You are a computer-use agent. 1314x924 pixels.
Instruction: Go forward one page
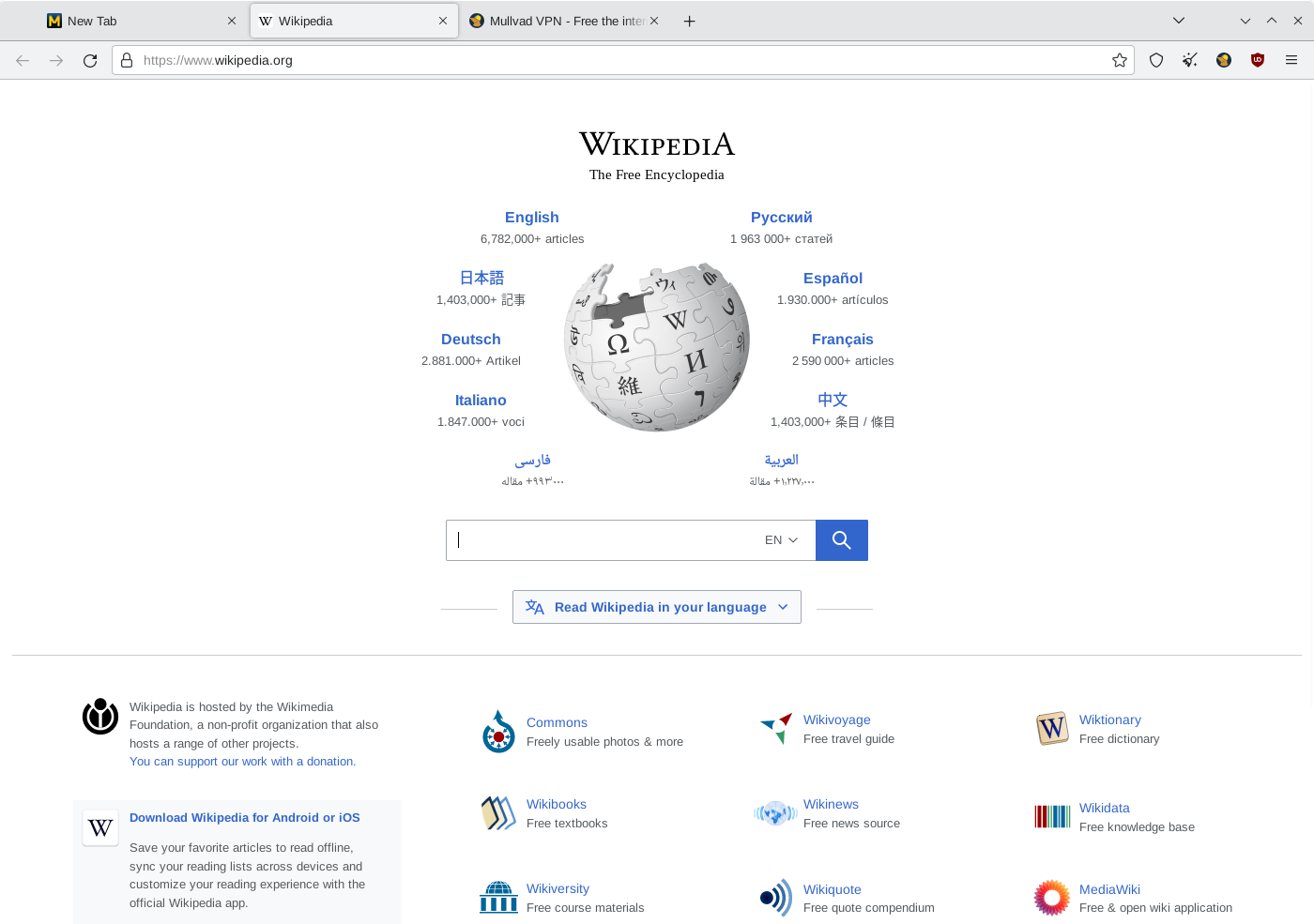coord(56,60)
